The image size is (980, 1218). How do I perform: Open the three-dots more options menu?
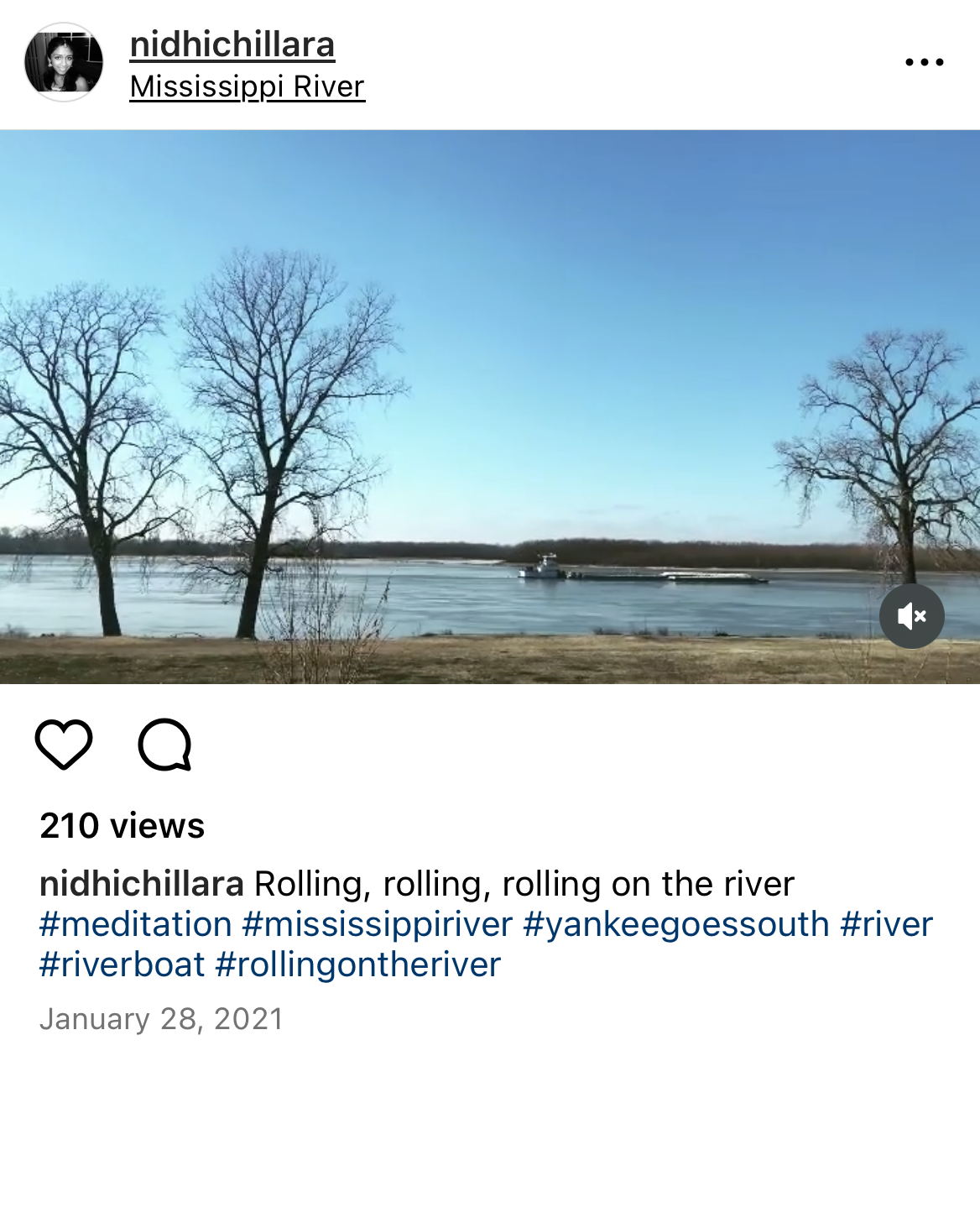pos(925,62)
